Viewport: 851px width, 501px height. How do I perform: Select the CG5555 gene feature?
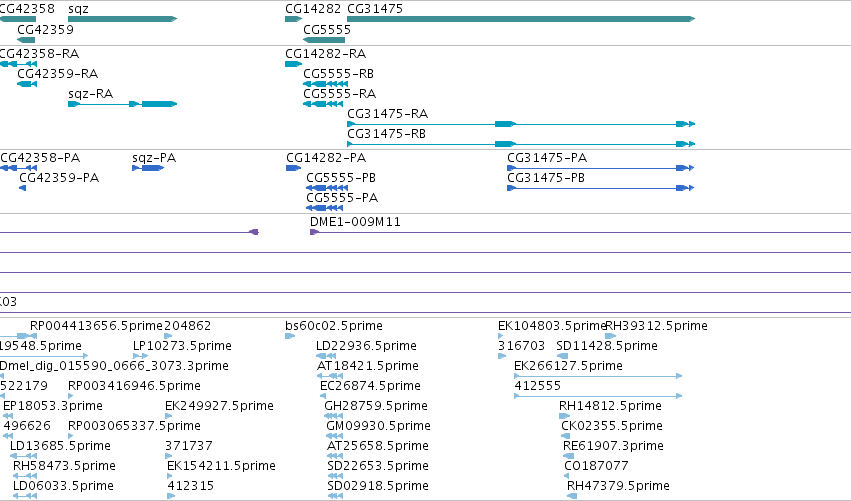click(x=324, y=40)
